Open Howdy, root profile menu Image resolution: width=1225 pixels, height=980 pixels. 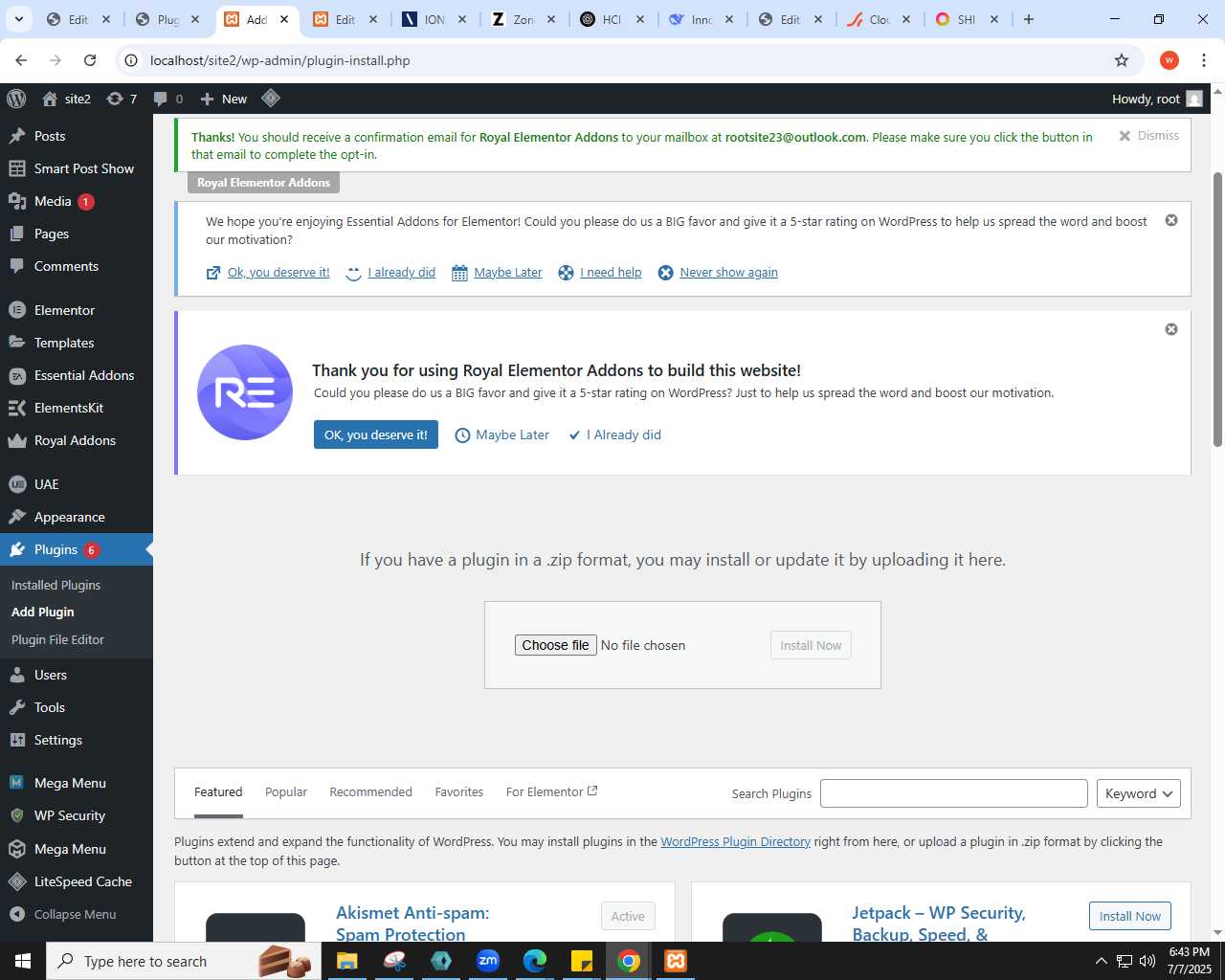[x=1156, y=99]
